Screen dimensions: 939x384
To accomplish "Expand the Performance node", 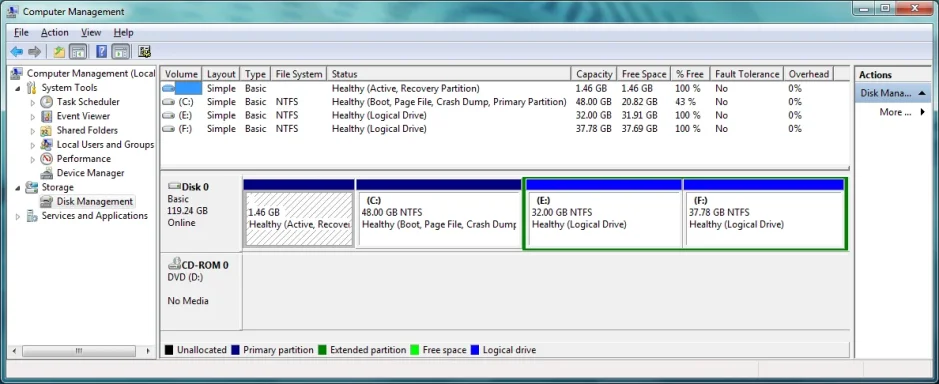I will tap(33, 159).
